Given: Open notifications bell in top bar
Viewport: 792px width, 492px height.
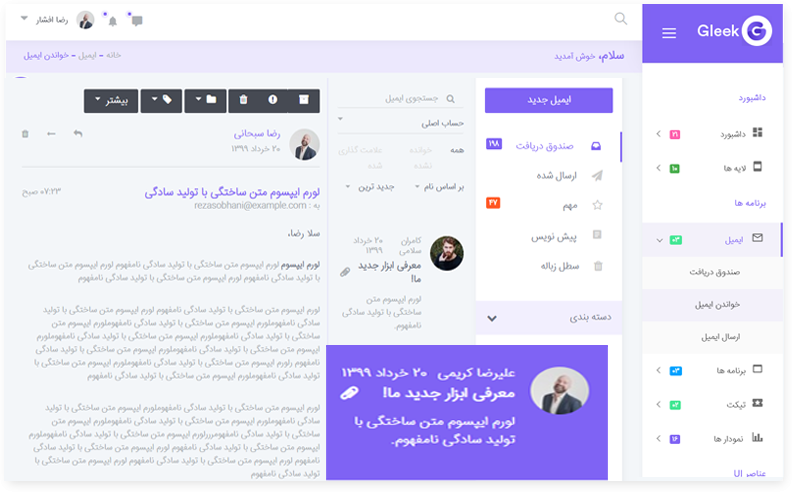Looking at the screenshot, I should (112, 20).
